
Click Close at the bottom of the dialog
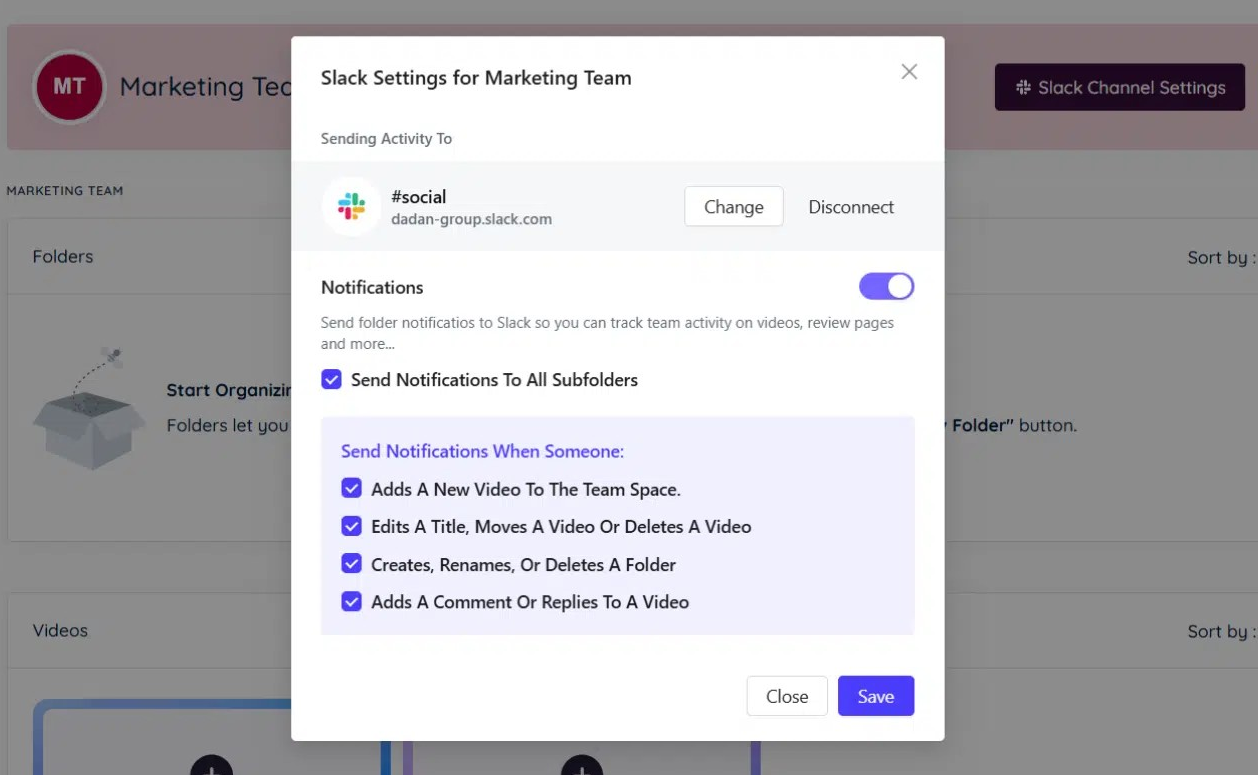tap(787, 695)
